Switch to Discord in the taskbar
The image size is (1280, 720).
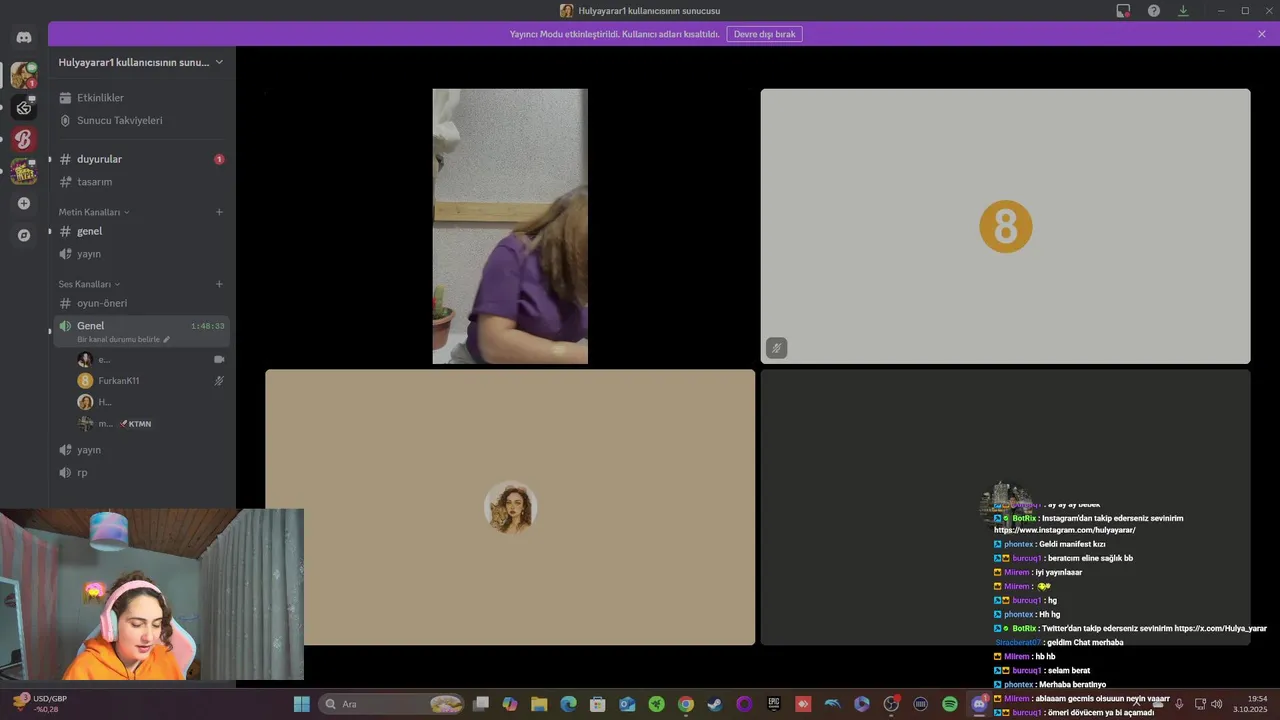979,704
